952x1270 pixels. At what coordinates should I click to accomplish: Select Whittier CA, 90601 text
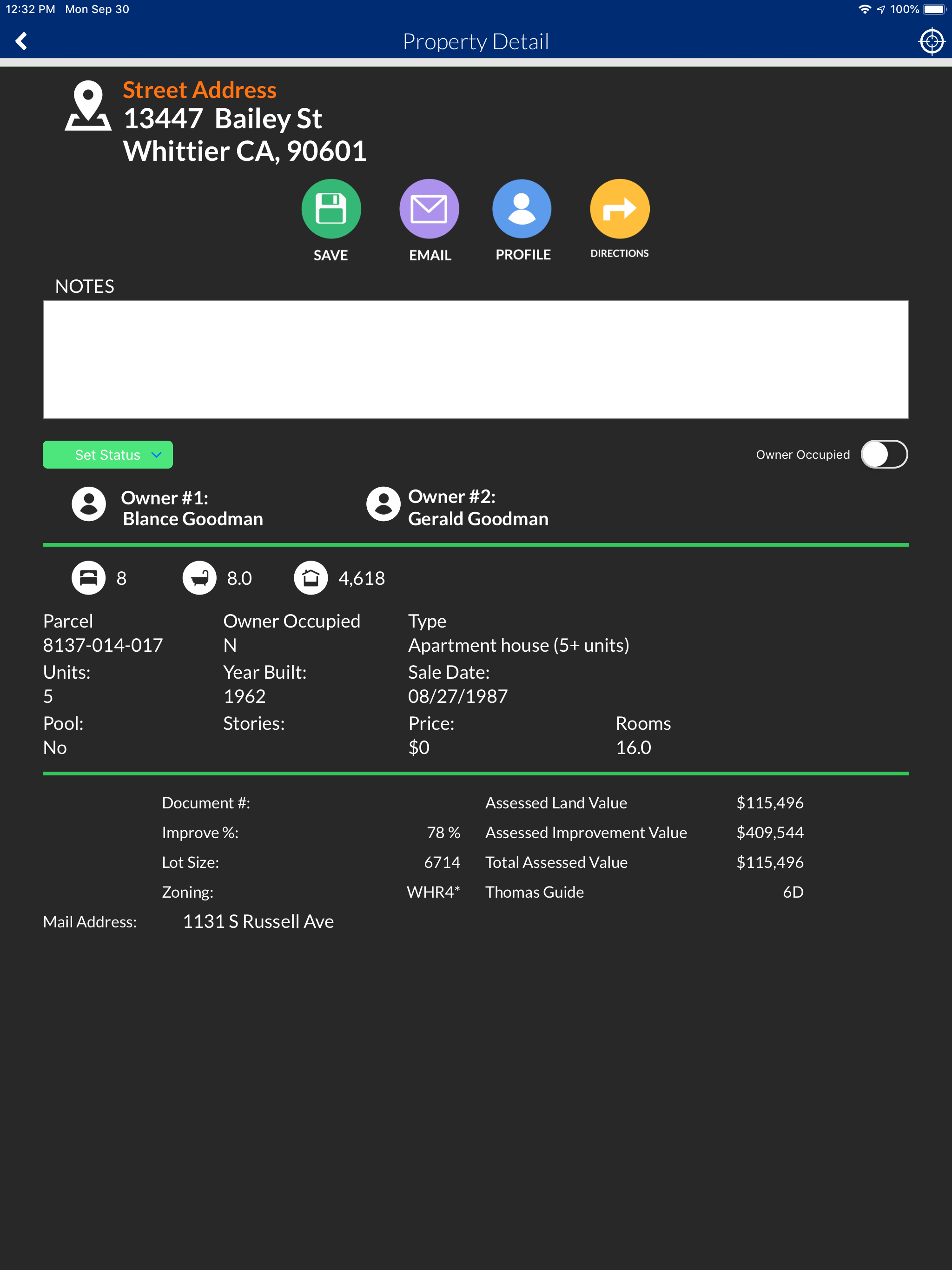[x=245, y=152]
